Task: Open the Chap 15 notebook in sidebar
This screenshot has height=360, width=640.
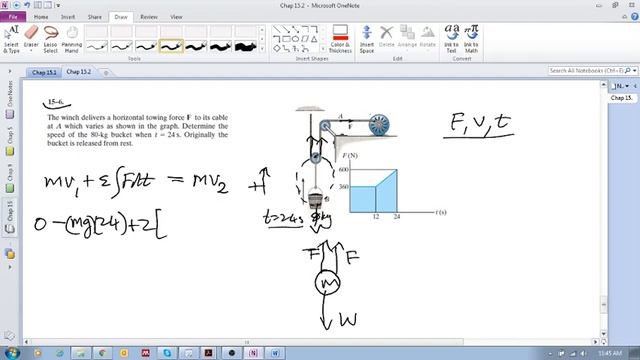Action: coord(9,217)
